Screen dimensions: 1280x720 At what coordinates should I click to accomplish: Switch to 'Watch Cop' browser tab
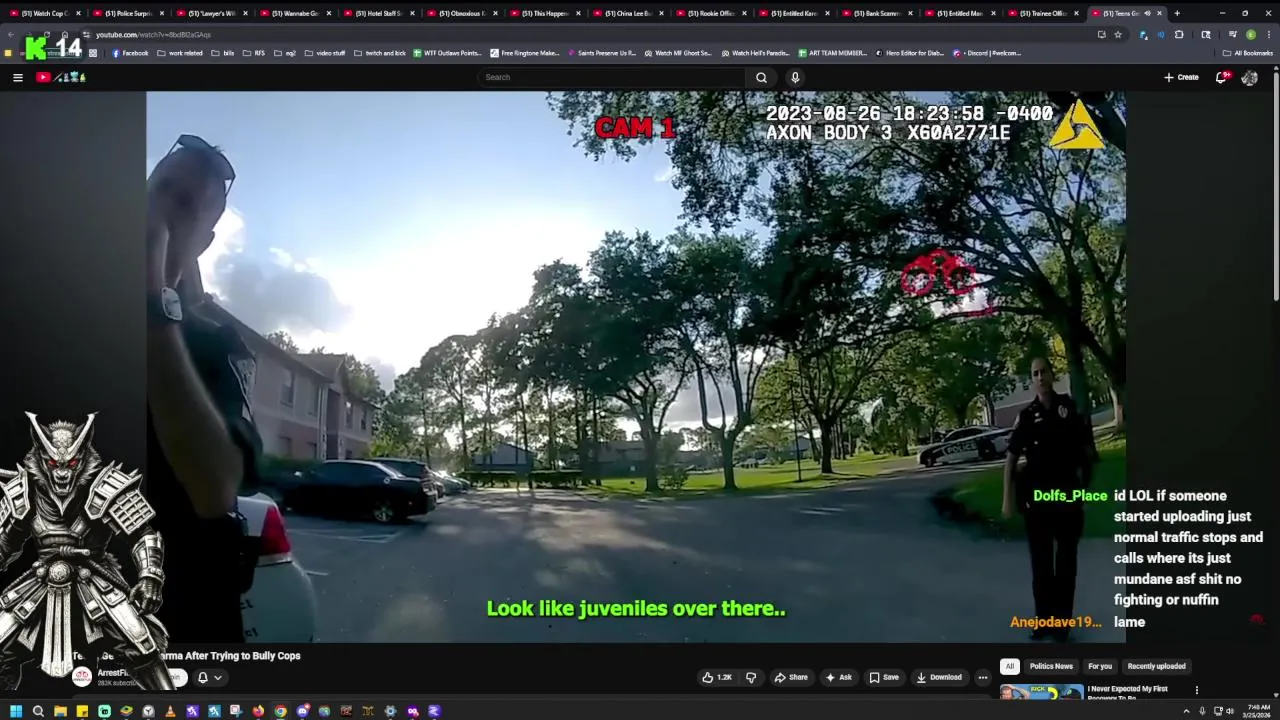tap(43, 13)
